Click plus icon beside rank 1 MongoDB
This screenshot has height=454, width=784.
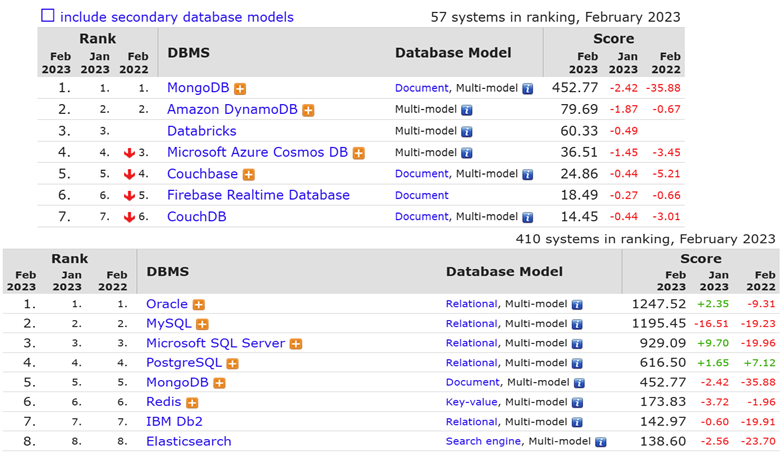pyautogui.click(x=240, y=89)
